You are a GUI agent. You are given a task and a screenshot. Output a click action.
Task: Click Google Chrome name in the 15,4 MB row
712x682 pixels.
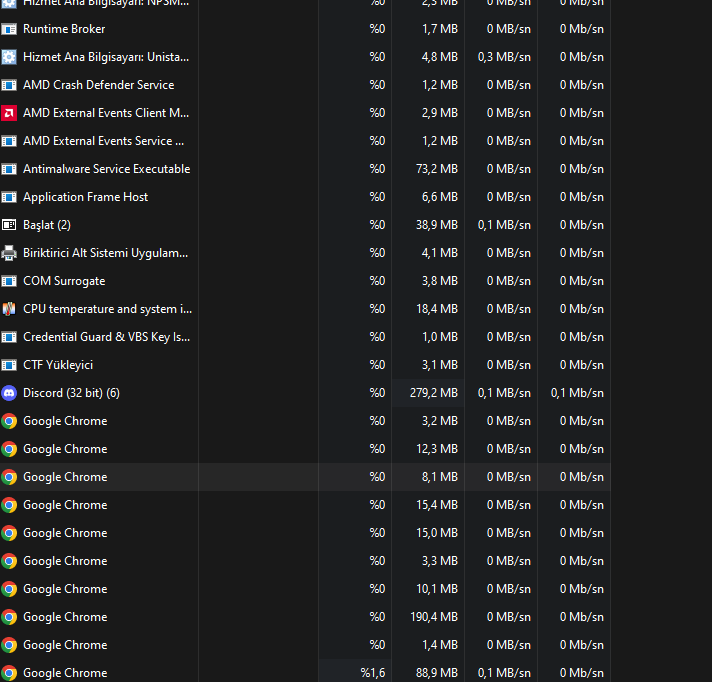(x=65, y=505)
